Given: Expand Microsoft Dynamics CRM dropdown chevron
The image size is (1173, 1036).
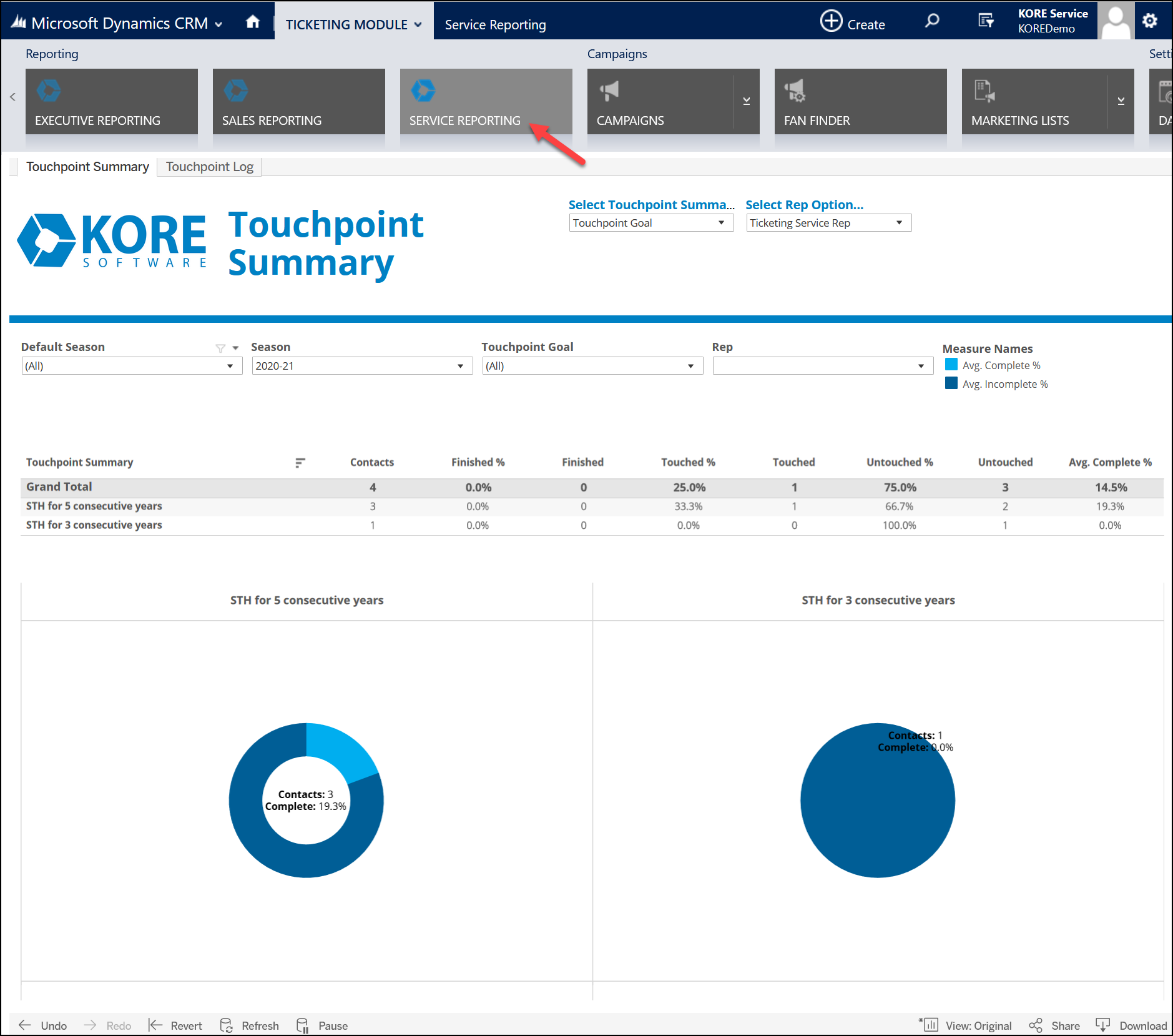Looking at the screenshot, I should (218, 24).
